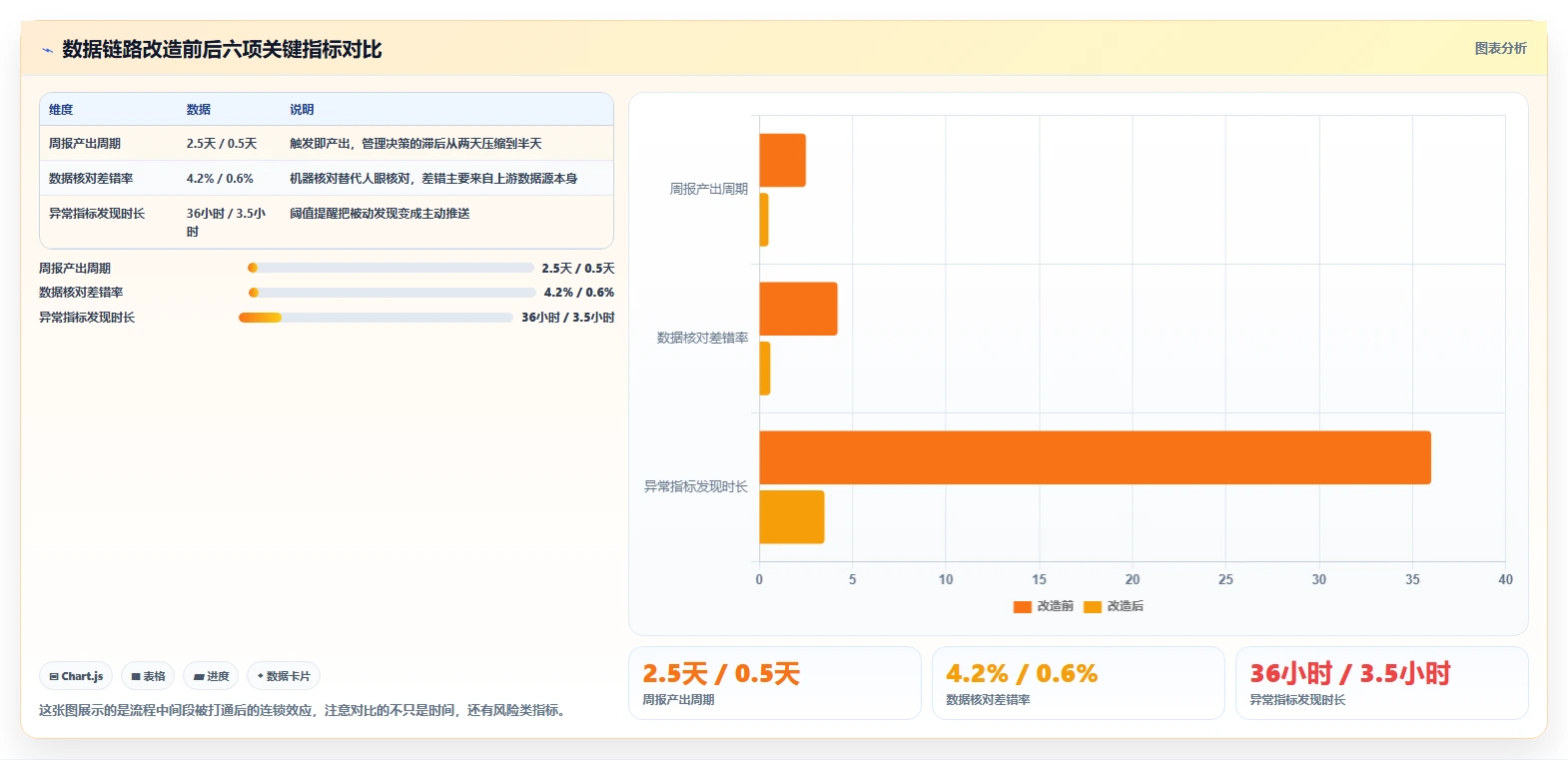
Task: Click the 维度 column header
Action: 61,110
